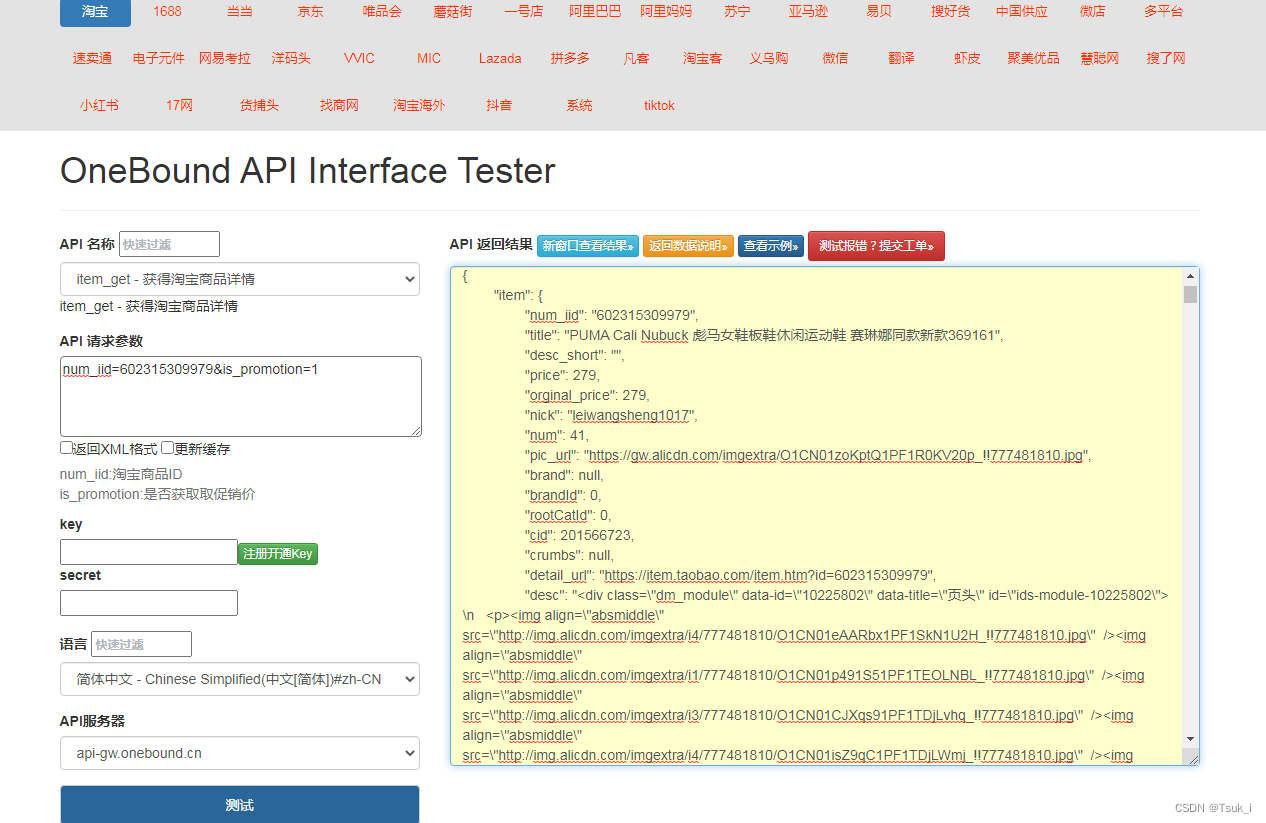Open the 找商网 platform link
This screenshot has width=1266, height=823.
pos(339,105)
